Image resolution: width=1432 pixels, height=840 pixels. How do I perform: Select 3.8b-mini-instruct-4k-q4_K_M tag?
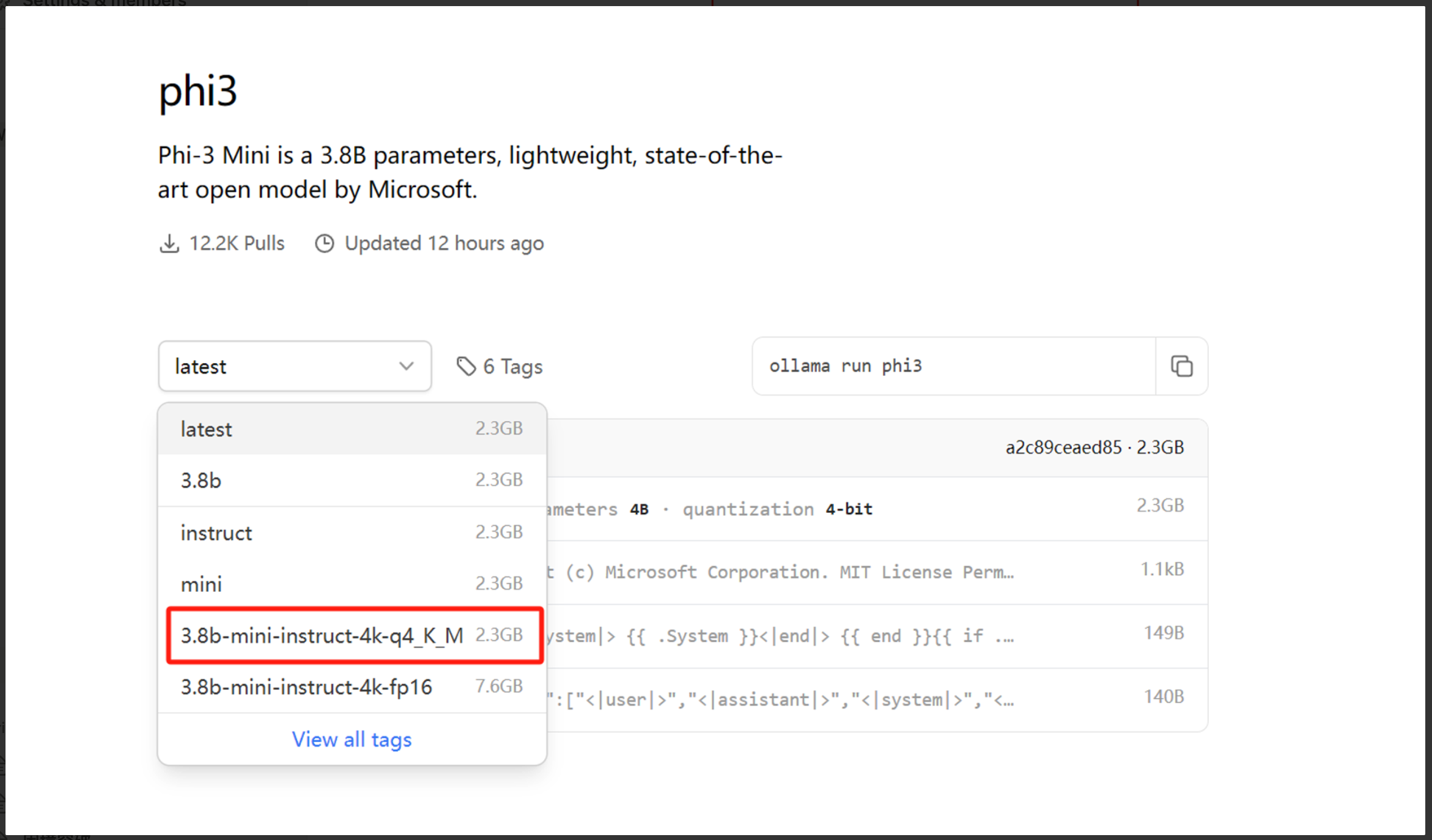coord(352,635)
